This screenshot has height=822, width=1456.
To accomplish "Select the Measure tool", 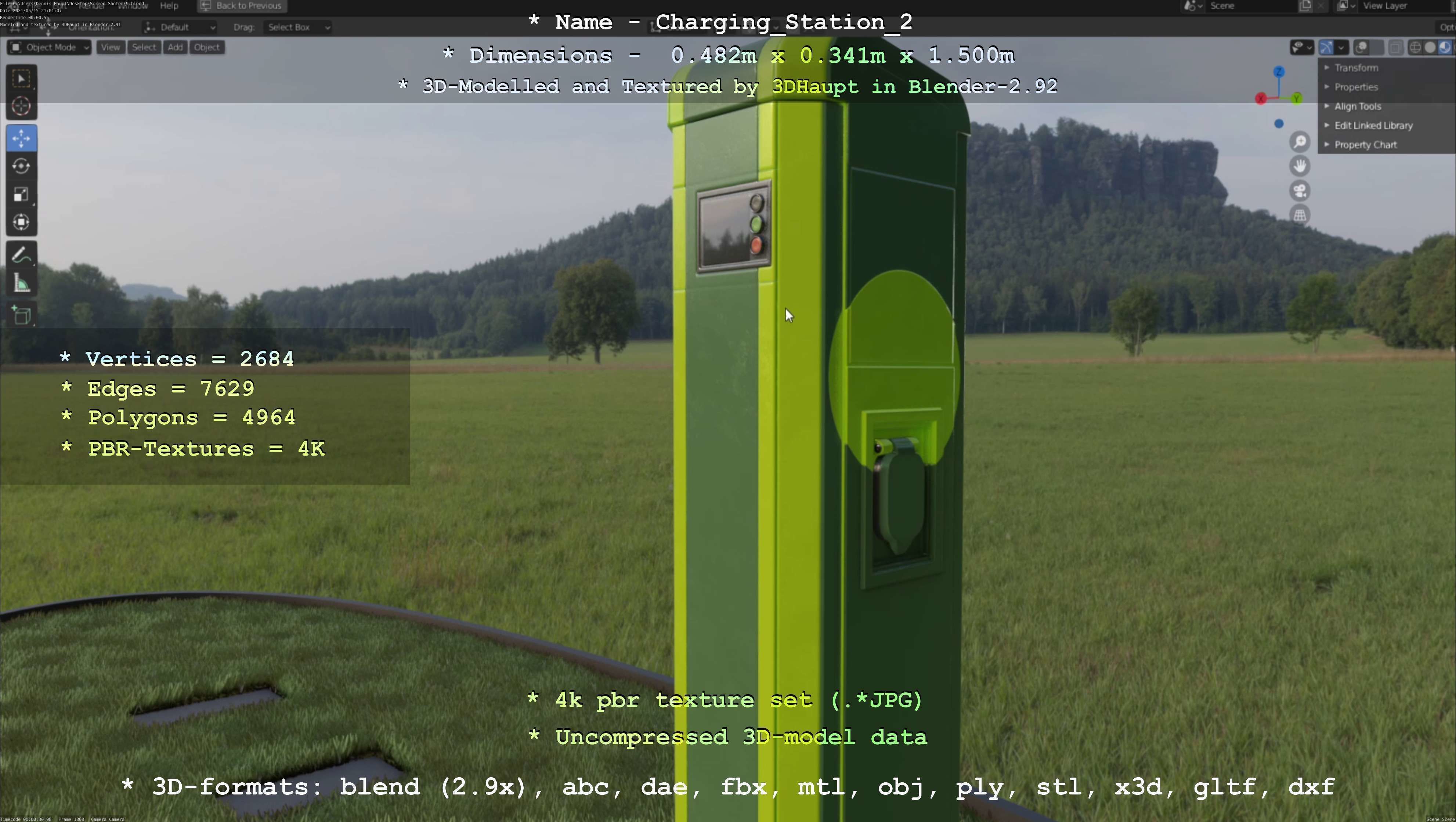I will [x=21, y=283].
